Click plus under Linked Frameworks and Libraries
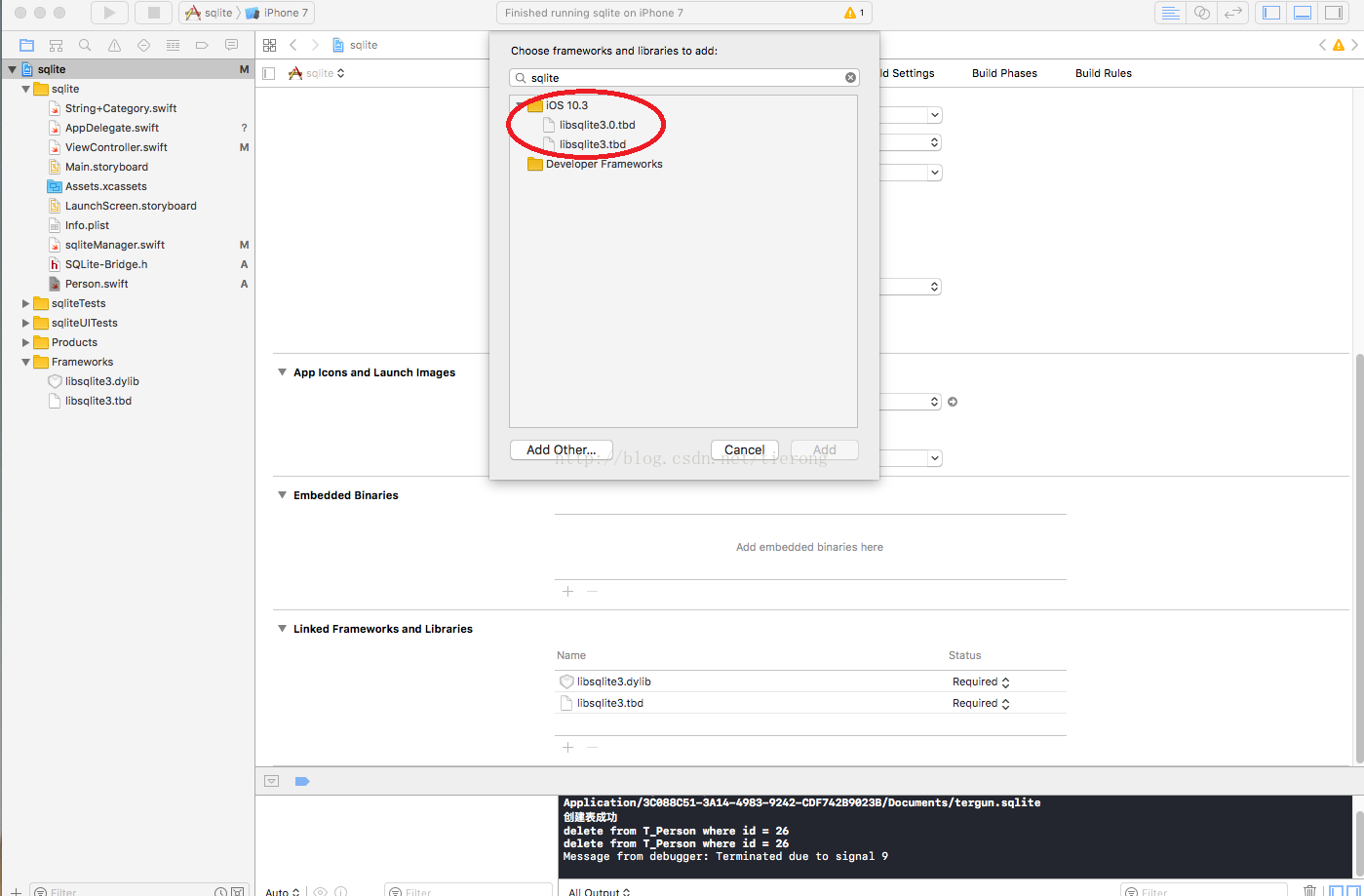1364x896 pixels. [x=567, y=748]
